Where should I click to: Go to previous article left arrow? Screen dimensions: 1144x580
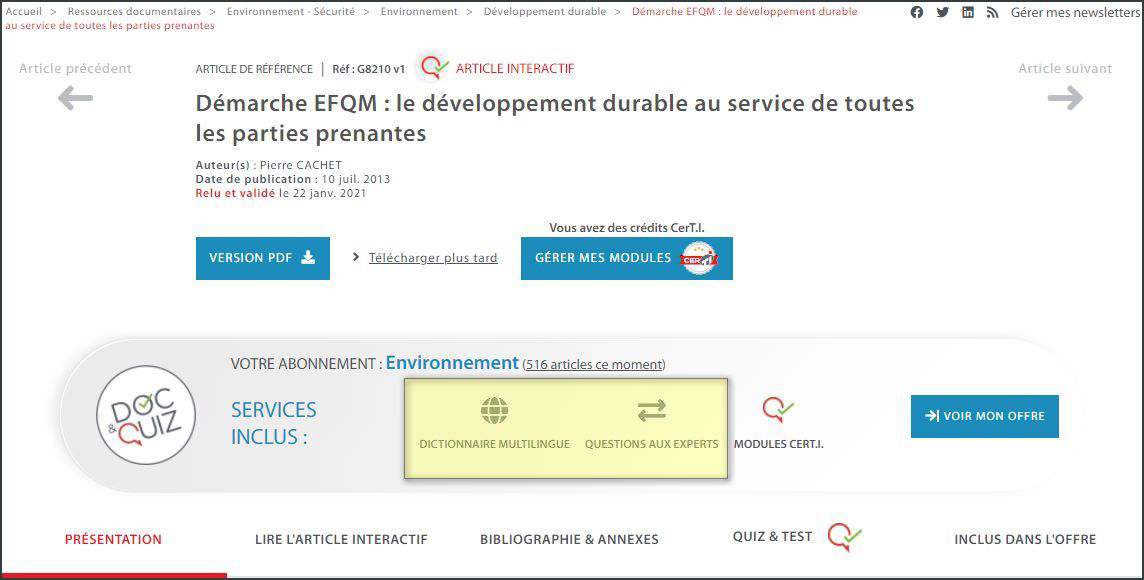(x=75, y=98)
